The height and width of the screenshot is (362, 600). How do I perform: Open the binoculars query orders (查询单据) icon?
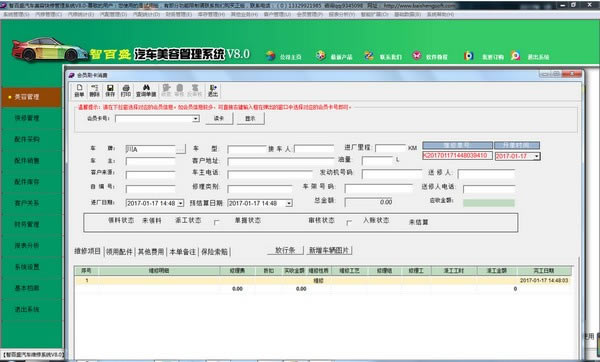[x=146, y=91]
